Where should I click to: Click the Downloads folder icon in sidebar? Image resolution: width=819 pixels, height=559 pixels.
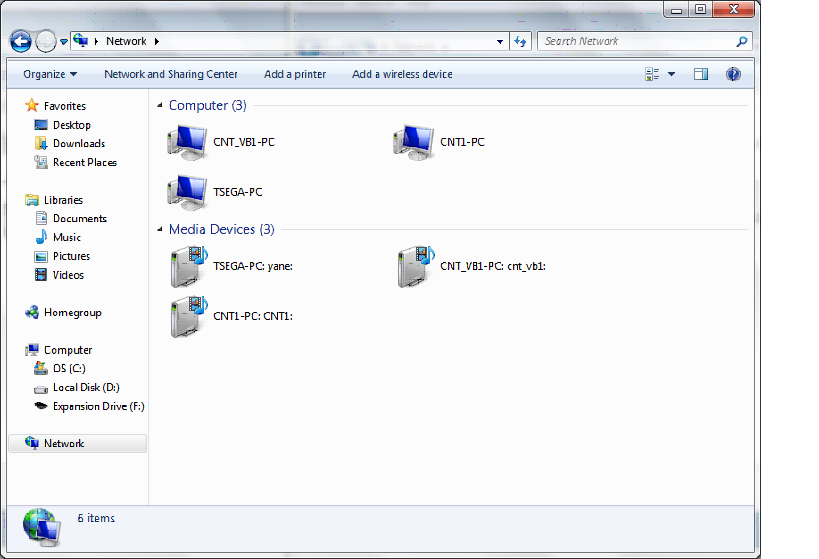tap(41, 143)
